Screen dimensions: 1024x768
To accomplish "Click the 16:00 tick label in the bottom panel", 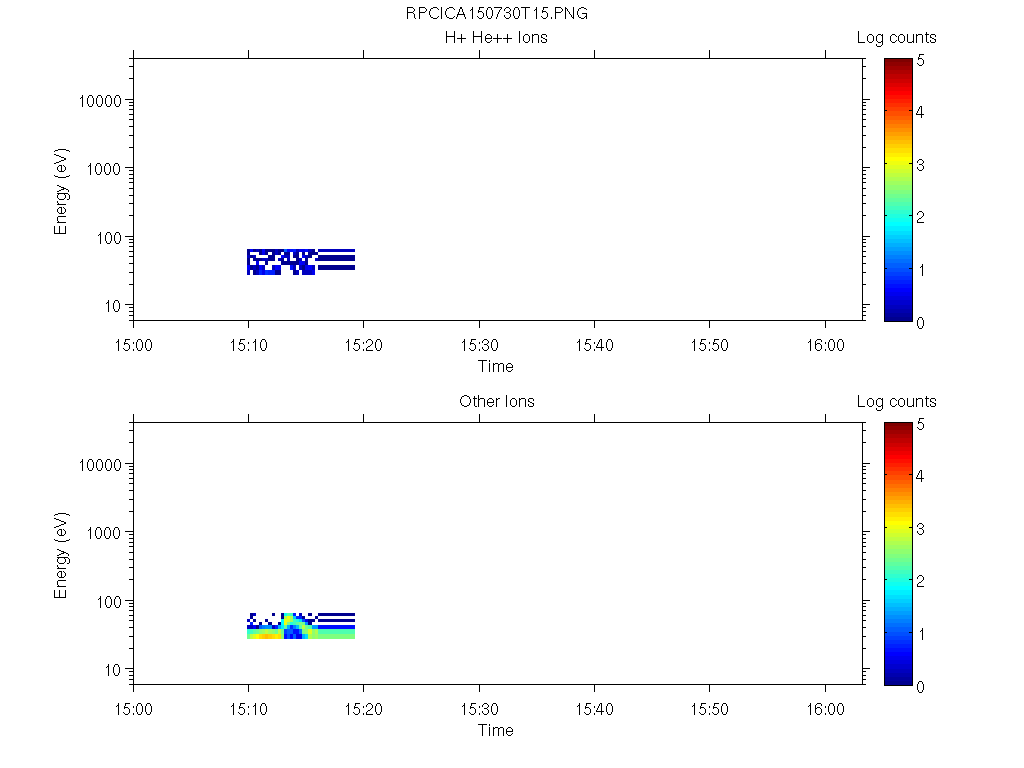I will 825,709.
